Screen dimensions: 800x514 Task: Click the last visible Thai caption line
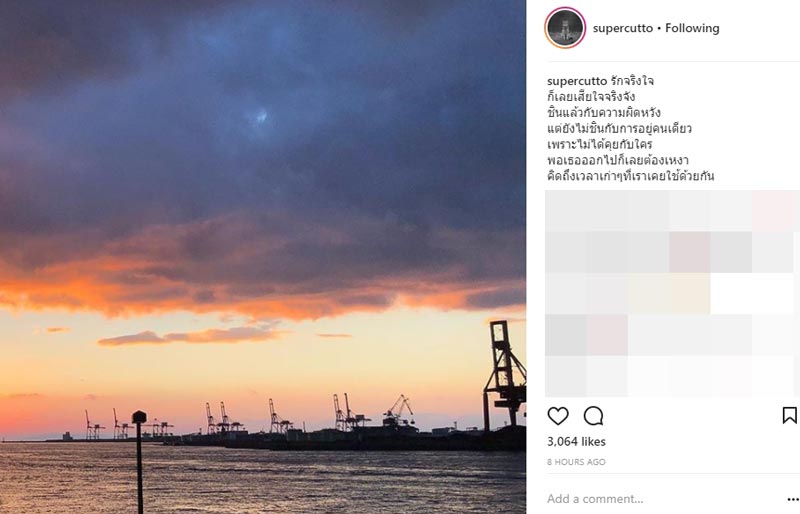[630, 177]
